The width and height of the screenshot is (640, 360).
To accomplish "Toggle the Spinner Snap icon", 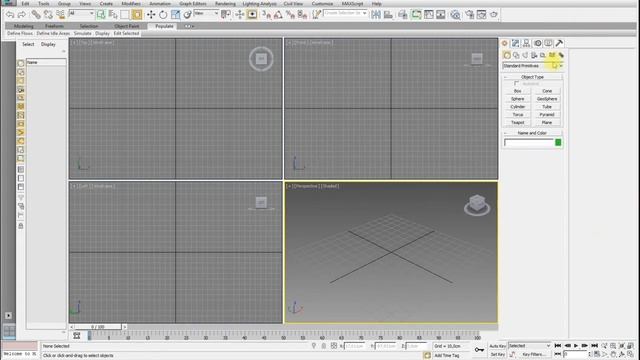I will click(302, 15).
